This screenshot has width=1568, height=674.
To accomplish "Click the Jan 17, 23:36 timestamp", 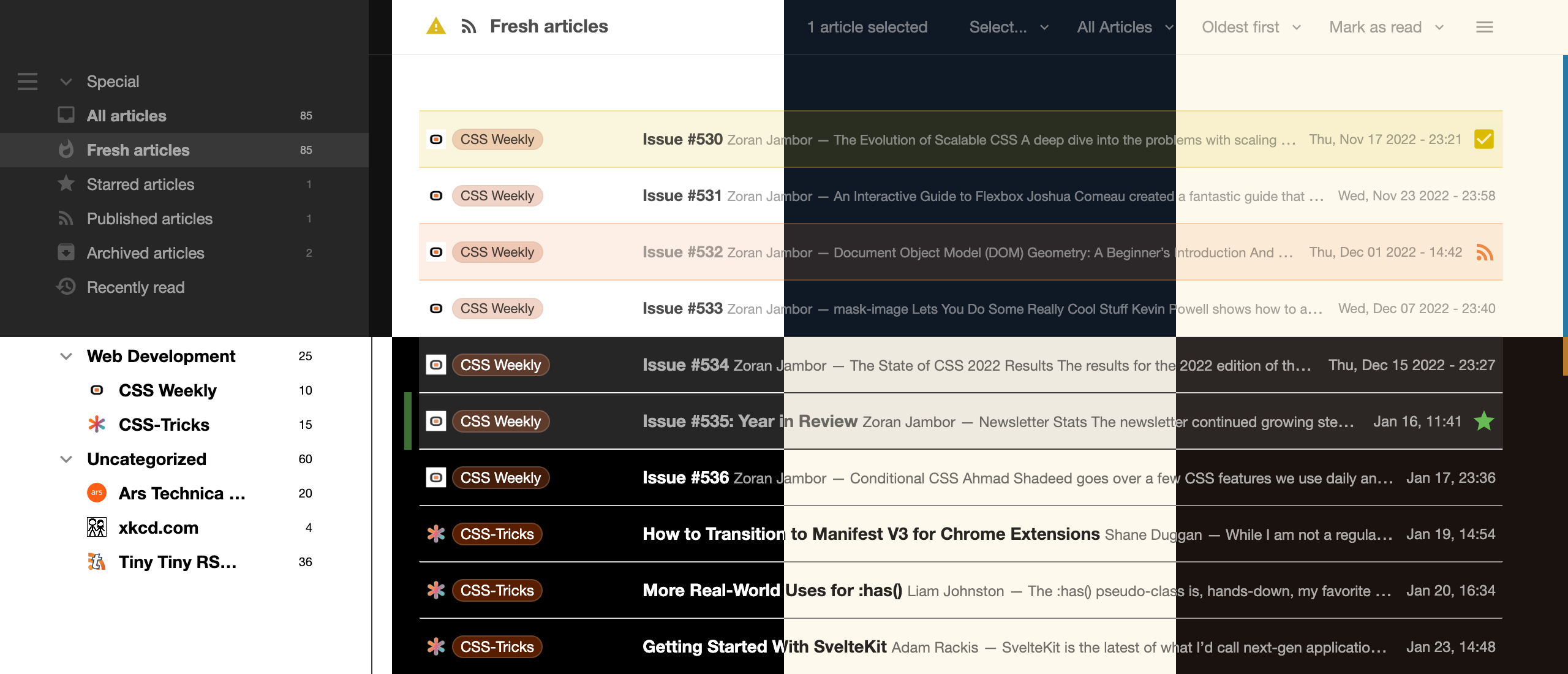I will click(x=1450, y=477).
